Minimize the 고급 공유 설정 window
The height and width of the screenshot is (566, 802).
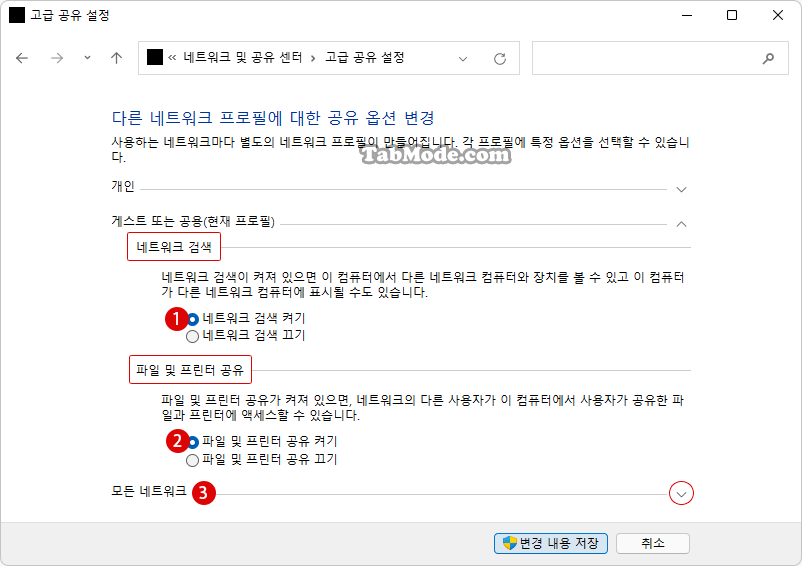(x=686, y=15)
